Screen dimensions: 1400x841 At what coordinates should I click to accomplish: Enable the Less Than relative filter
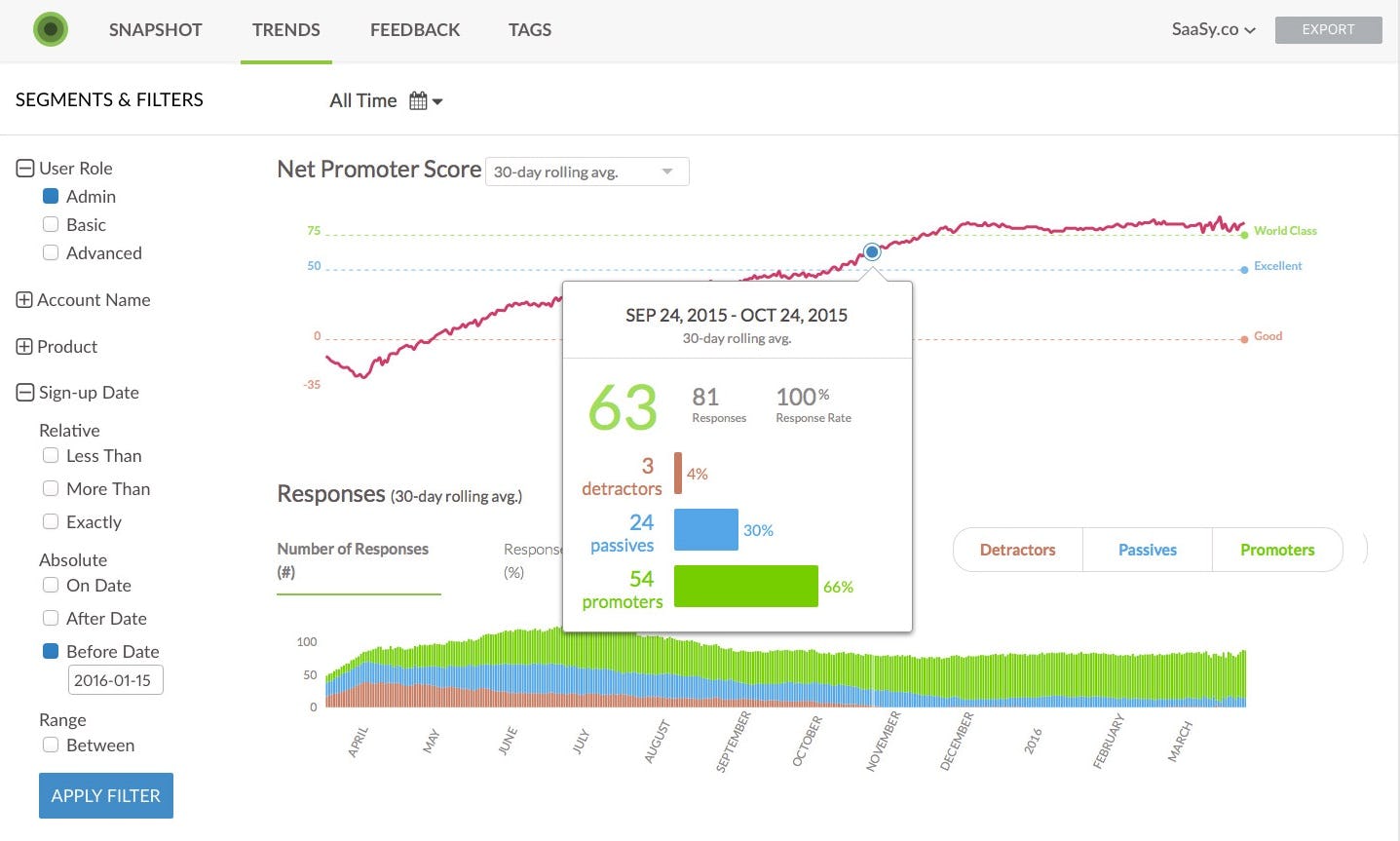point(51,455)
